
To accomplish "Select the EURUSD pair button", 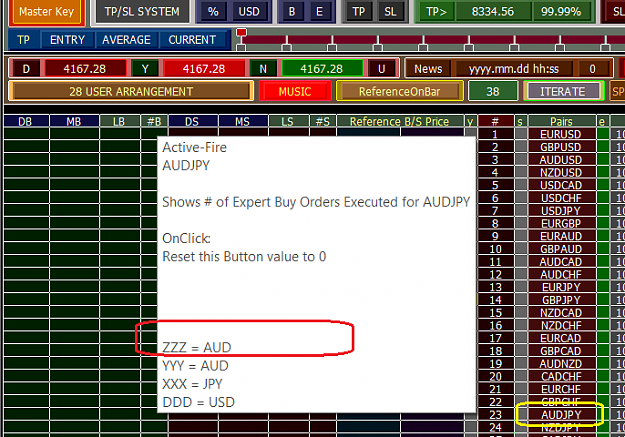I will click(562, 134).
